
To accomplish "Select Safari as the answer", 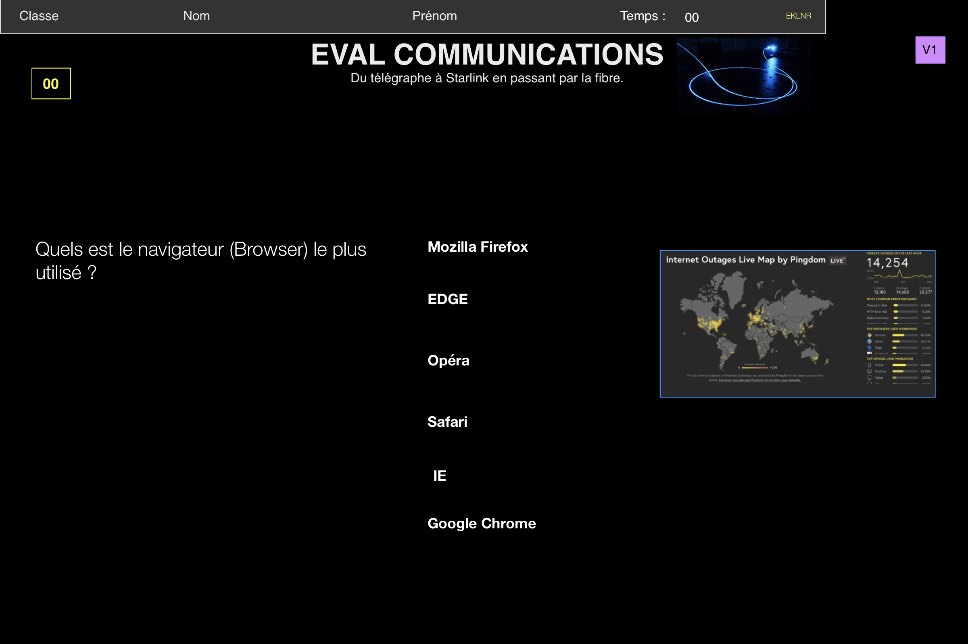I will click(x=448, y=422).
